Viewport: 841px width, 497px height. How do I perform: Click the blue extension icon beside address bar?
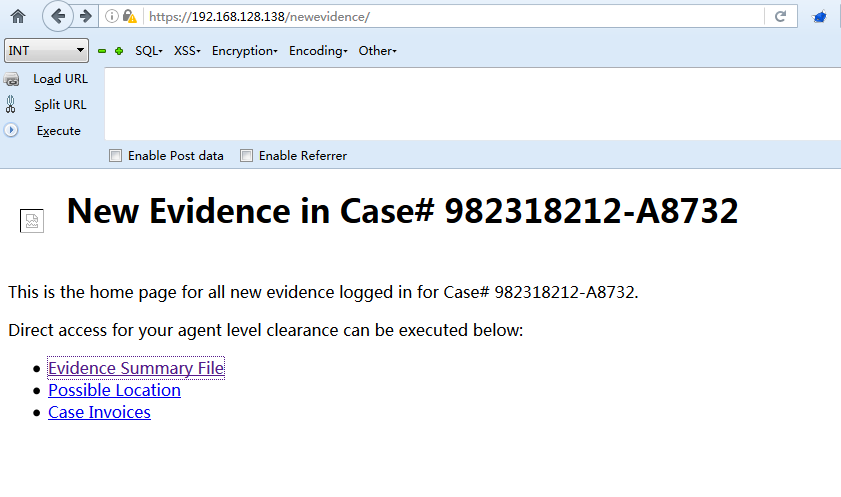pyautogui.click(x=820, y=17)
